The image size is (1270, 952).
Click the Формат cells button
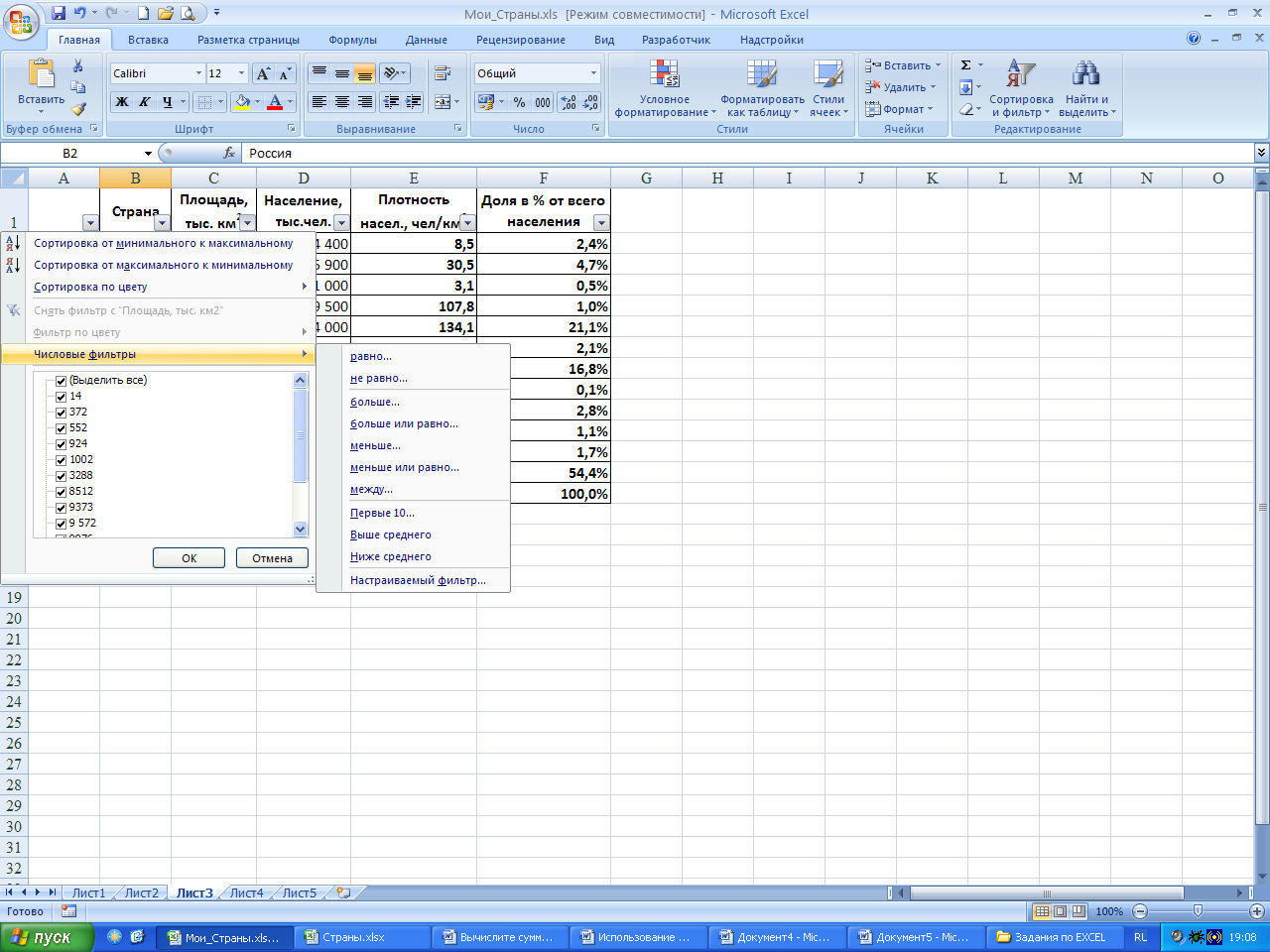pos(900,109)
